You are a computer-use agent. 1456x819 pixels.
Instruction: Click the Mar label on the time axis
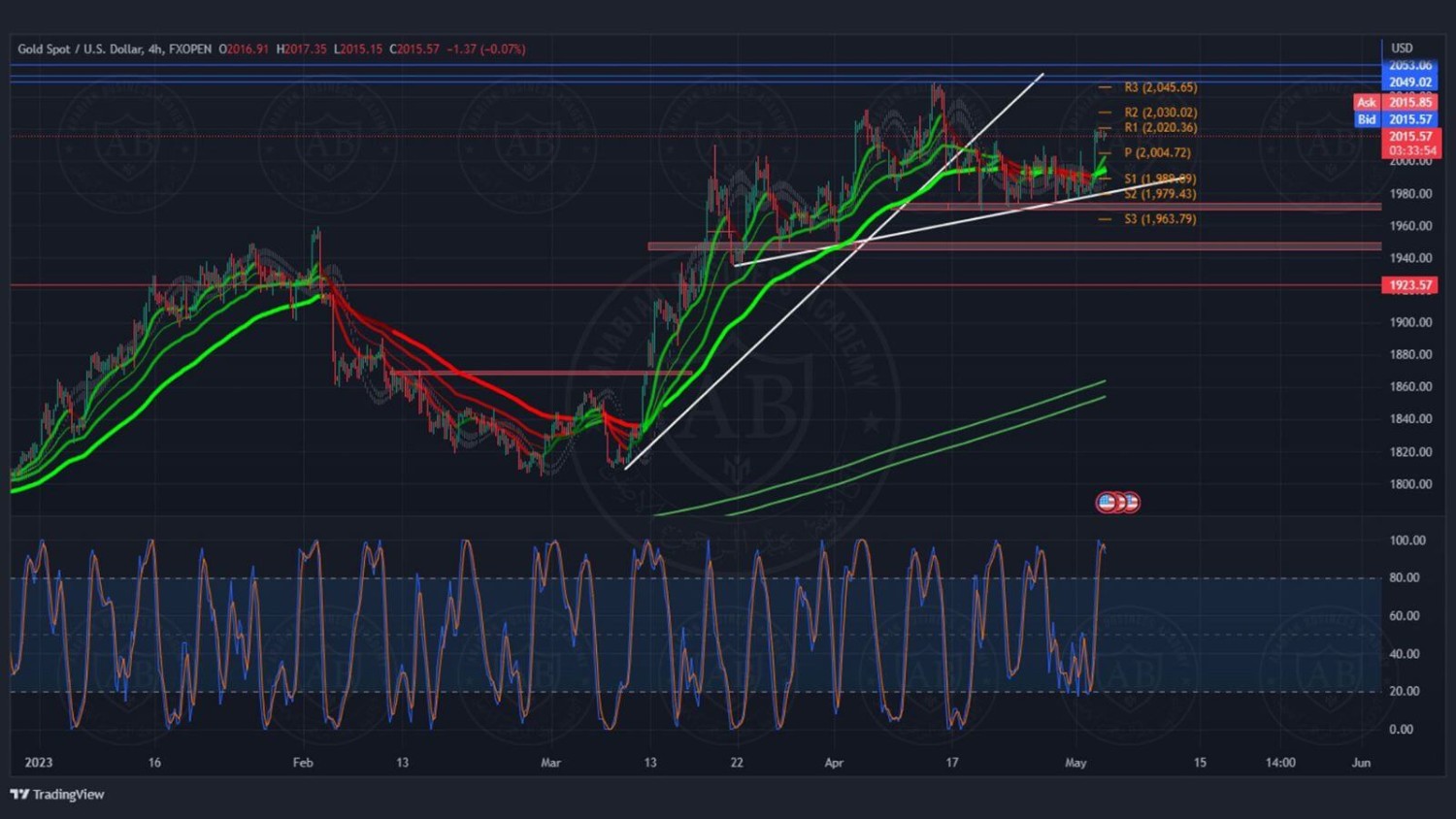[x=550, y=763]
